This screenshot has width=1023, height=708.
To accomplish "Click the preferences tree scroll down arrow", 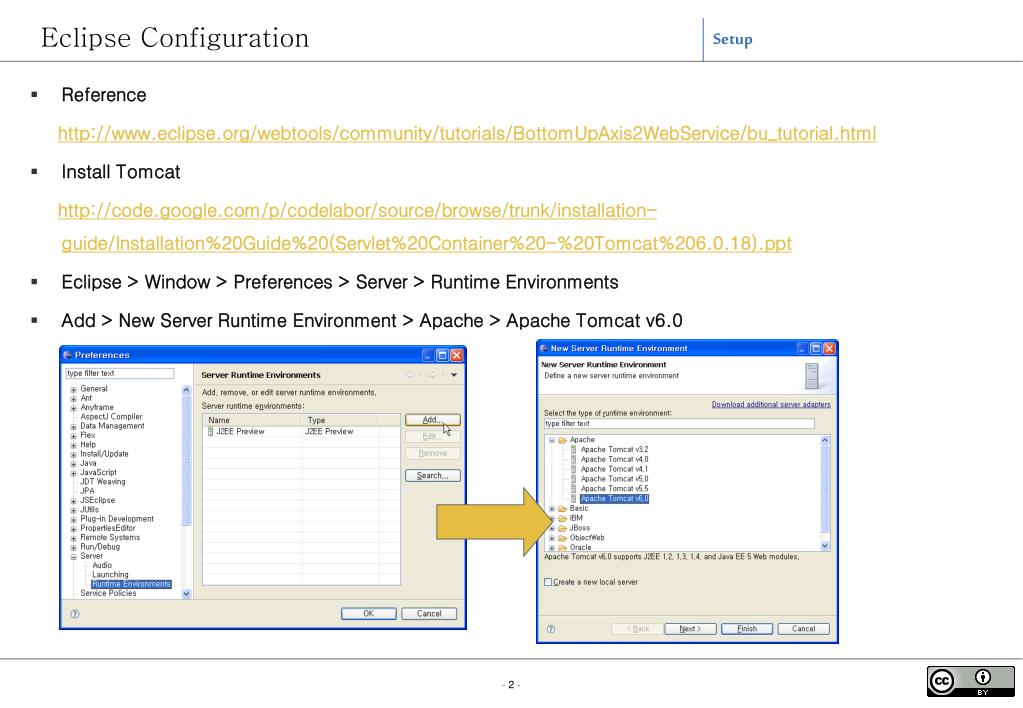I will (187, 594).
